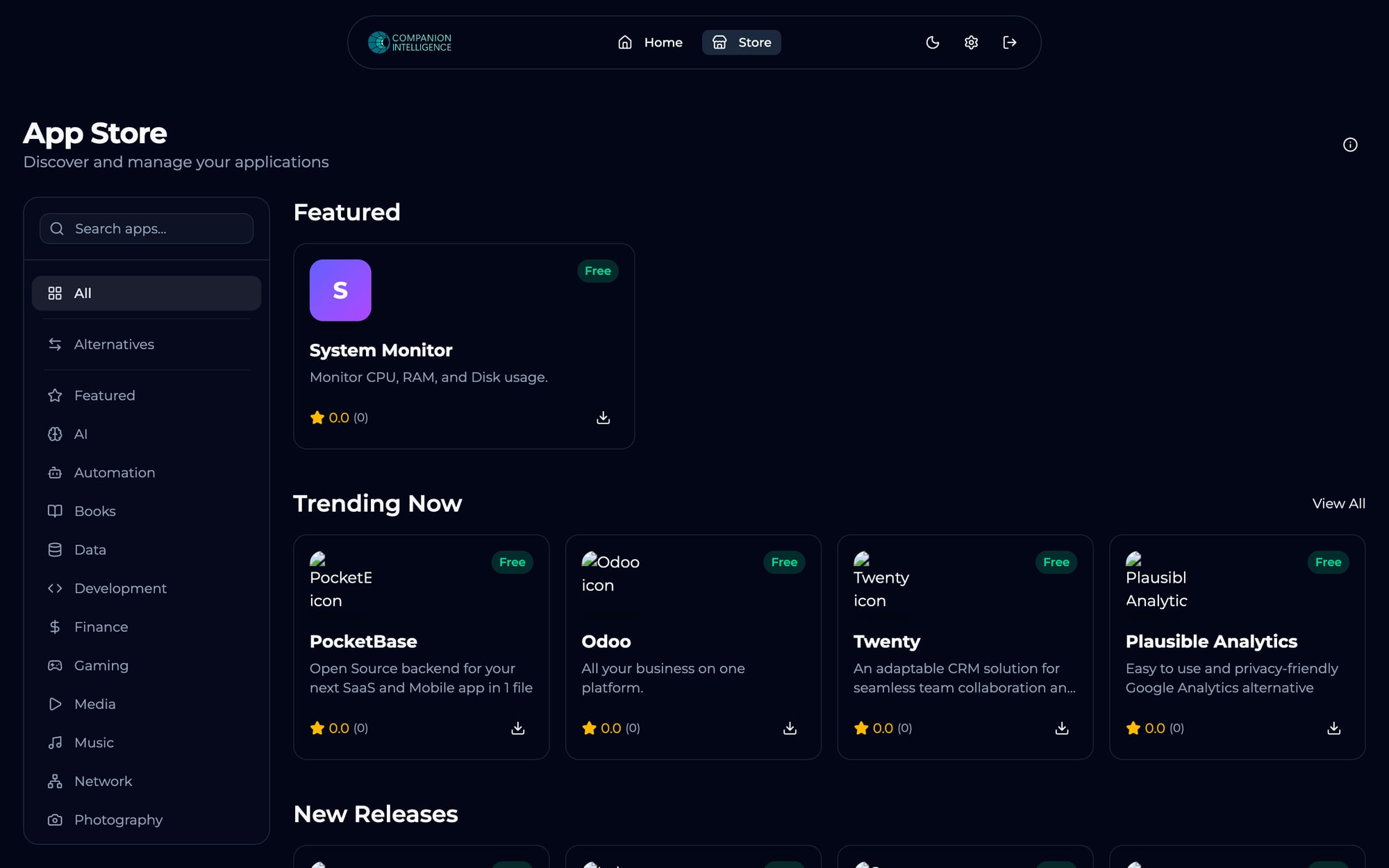
Task: Open the Alternatives category
Action: click(114, 344)
